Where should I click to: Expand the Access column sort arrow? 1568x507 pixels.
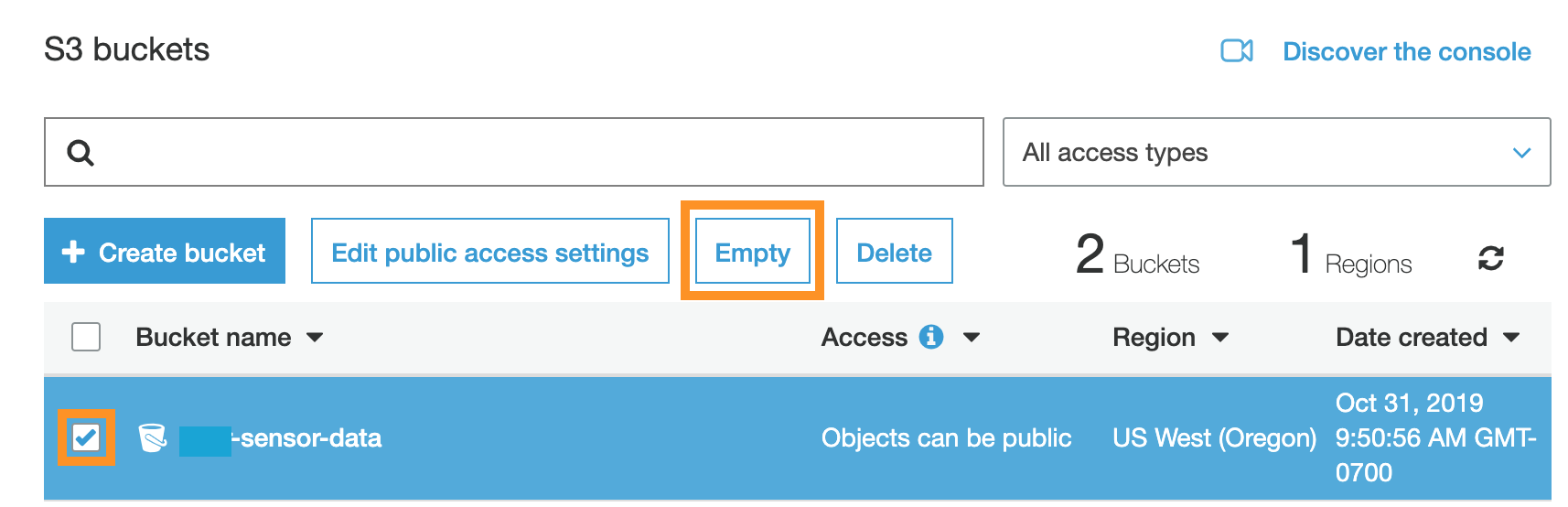(972, 338)
